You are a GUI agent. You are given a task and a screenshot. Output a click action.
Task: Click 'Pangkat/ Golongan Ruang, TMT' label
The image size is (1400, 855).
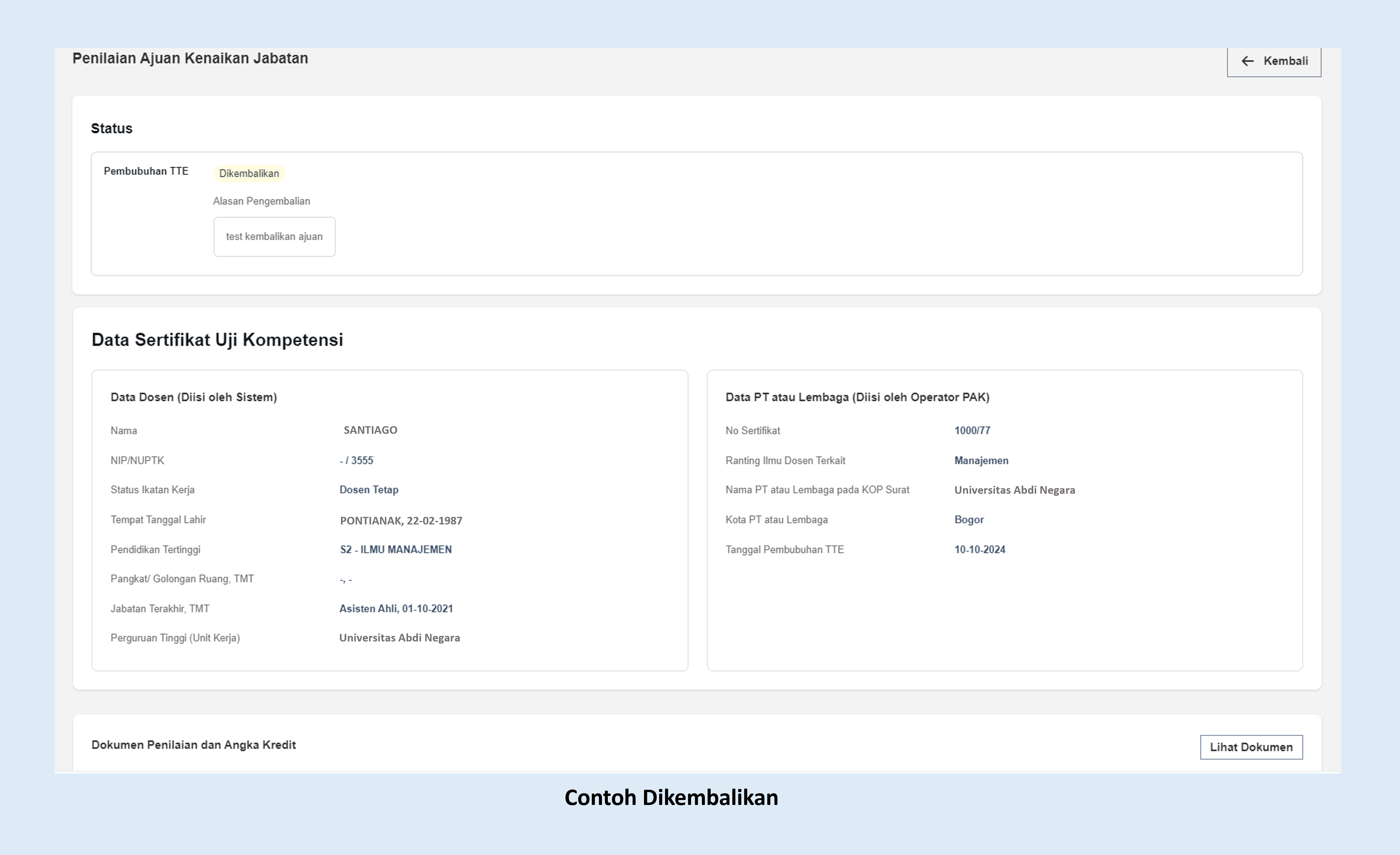[182, 579]
